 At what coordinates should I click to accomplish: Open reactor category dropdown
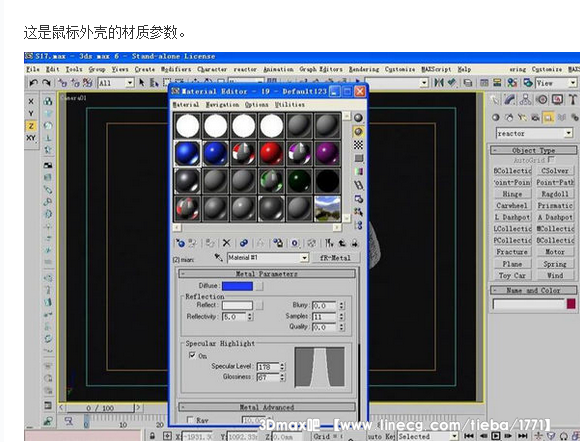pos(569,133)
